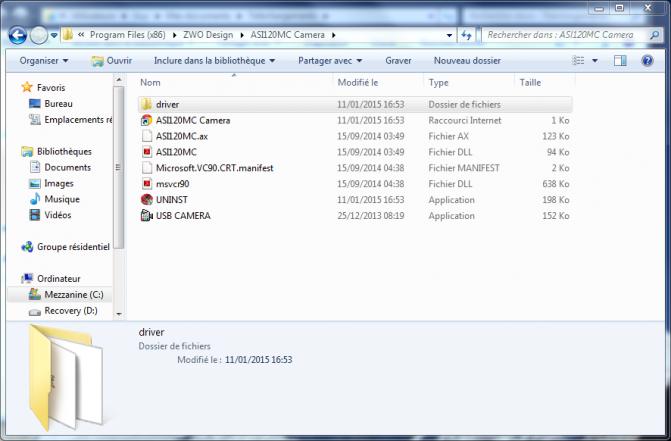Expand arrow after ASI120MC Camera breadcrumb
The width and height of the screenshot is (671, 441).
[x=334, y=35]
